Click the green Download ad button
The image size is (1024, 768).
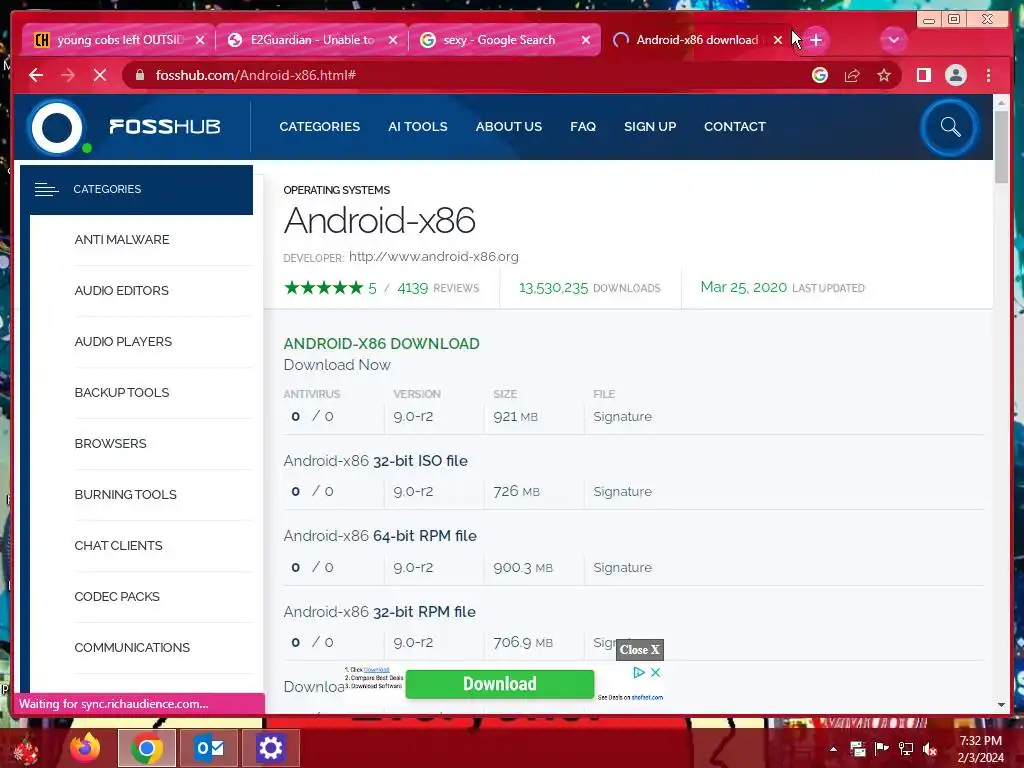(500, 684)
